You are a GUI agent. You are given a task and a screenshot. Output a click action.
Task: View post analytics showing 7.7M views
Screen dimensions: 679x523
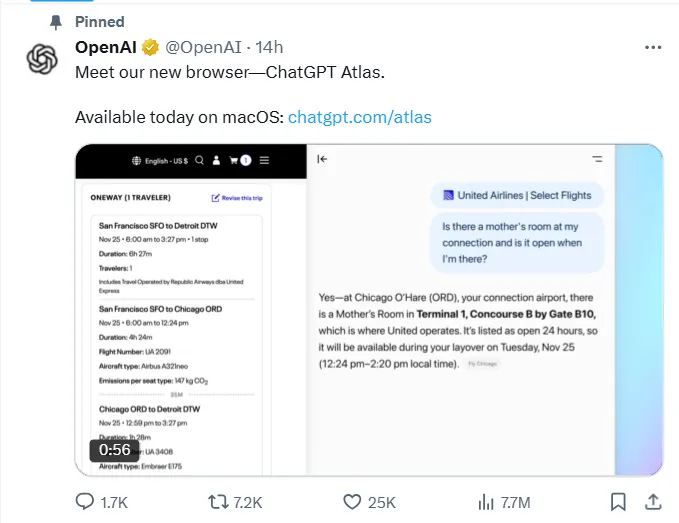point(487,501)
